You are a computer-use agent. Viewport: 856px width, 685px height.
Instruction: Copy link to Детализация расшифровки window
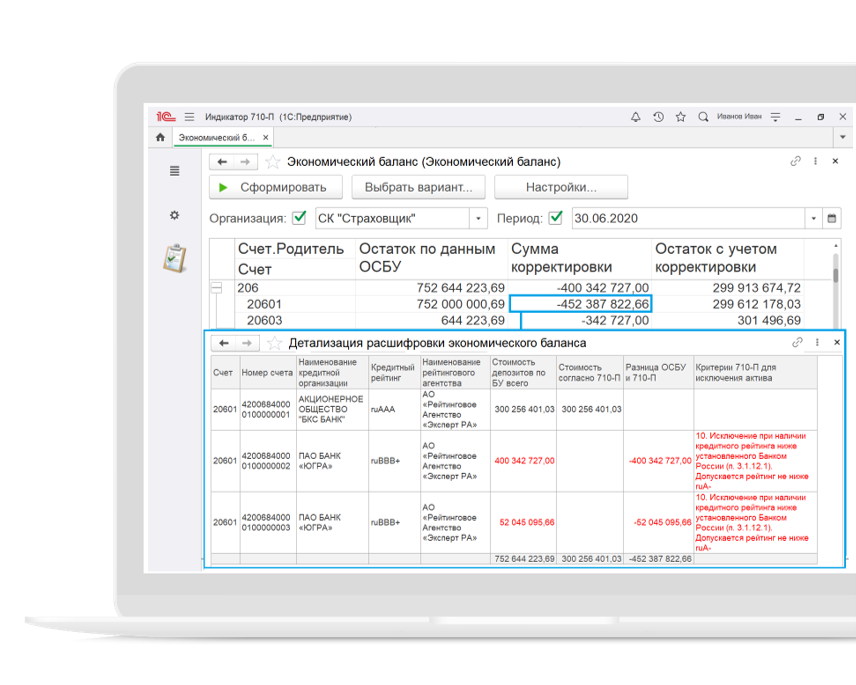(x=797, y=342)
